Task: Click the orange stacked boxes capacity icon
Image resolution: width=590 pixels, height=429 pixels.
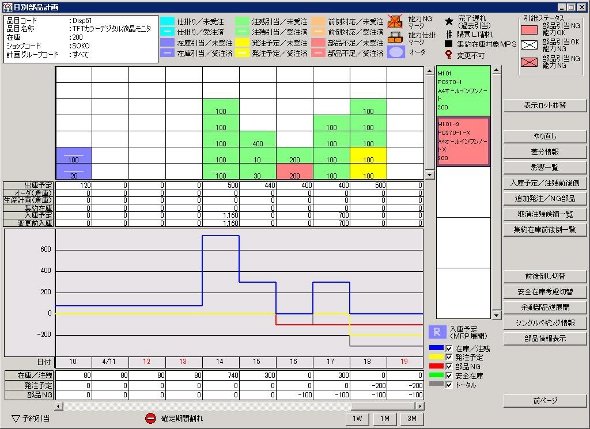Action: pos(395,38)
